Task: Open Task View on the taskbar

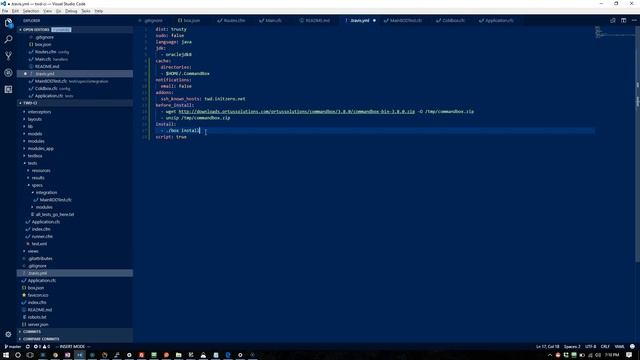Action: [x=30, y=355]
